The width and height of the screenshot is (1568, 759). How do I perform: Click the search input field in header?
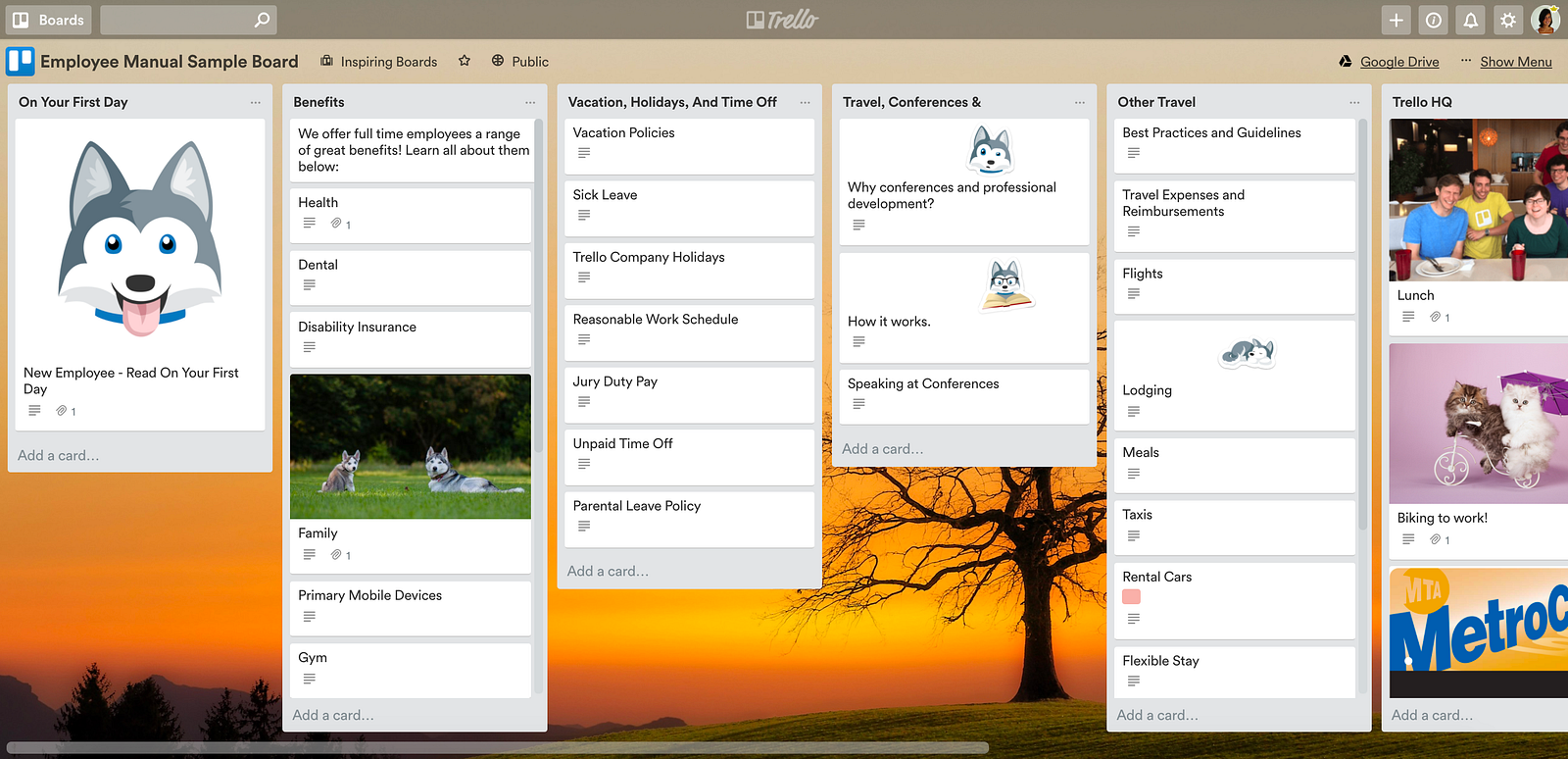point(188,20)
